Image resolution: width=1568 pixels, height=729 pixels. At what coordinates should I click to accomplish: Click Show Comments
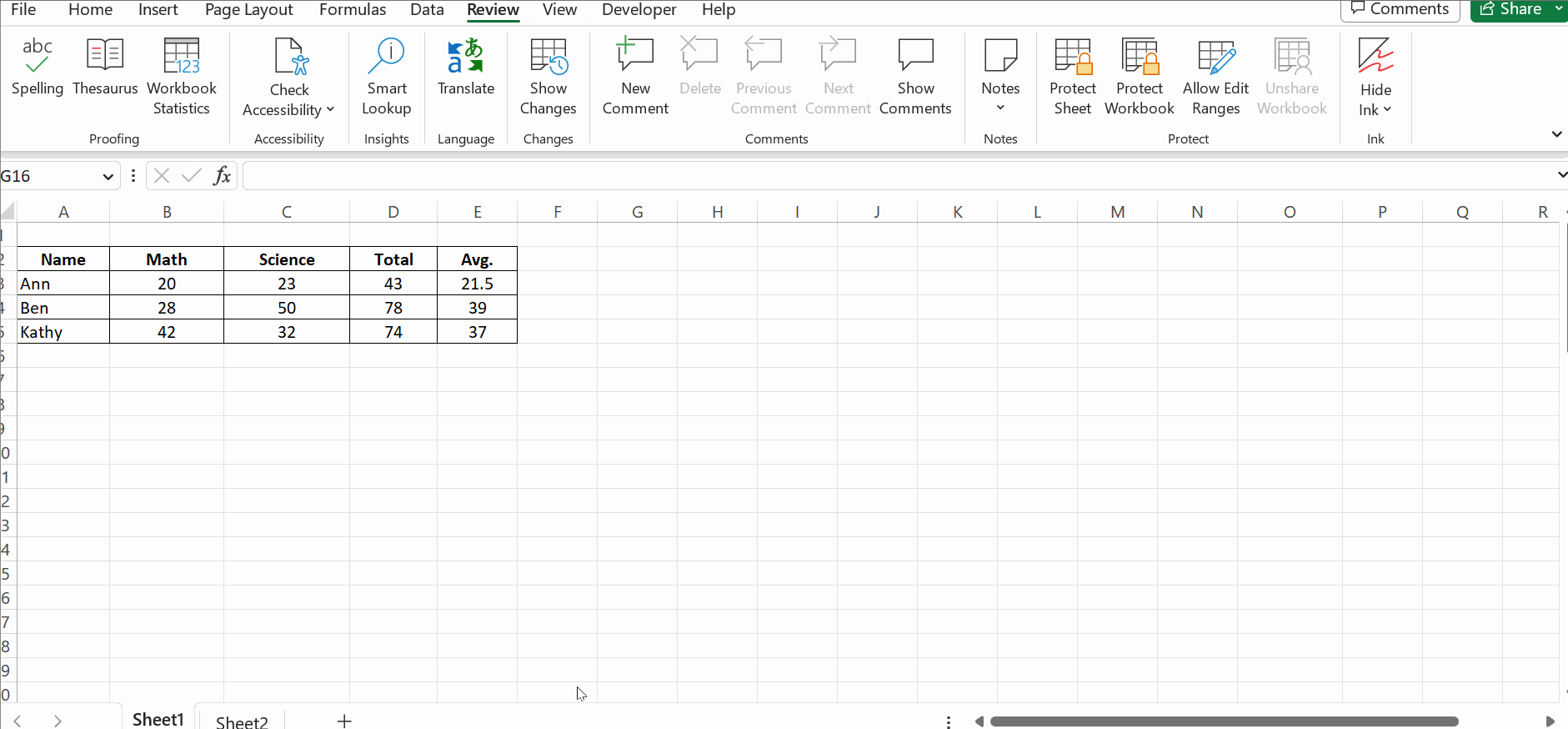[x=915, y=77]
